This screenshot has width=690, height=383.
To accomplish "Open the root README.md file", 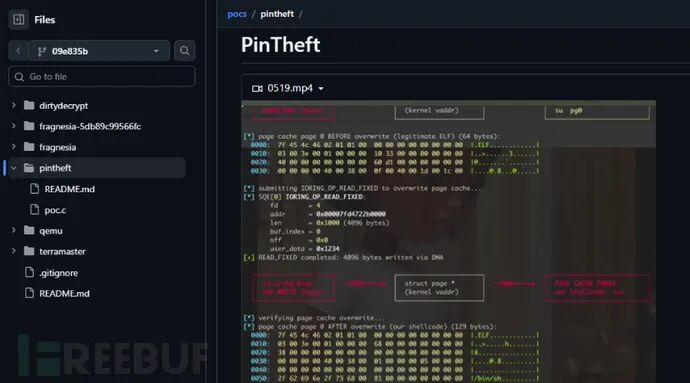I will point(64,294).
